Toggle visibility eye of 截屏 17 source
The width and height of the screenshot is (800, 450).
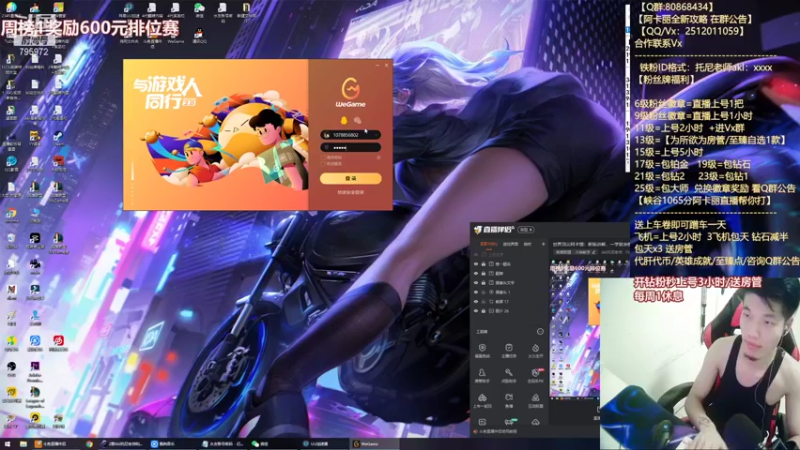pos(476,302)
